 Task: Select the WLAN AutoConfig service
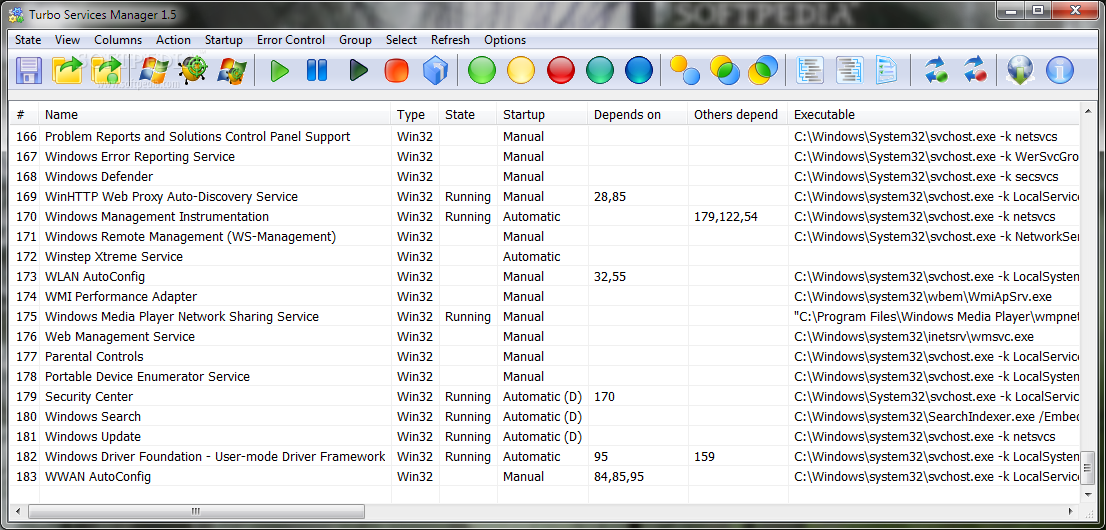coord(545,277)
